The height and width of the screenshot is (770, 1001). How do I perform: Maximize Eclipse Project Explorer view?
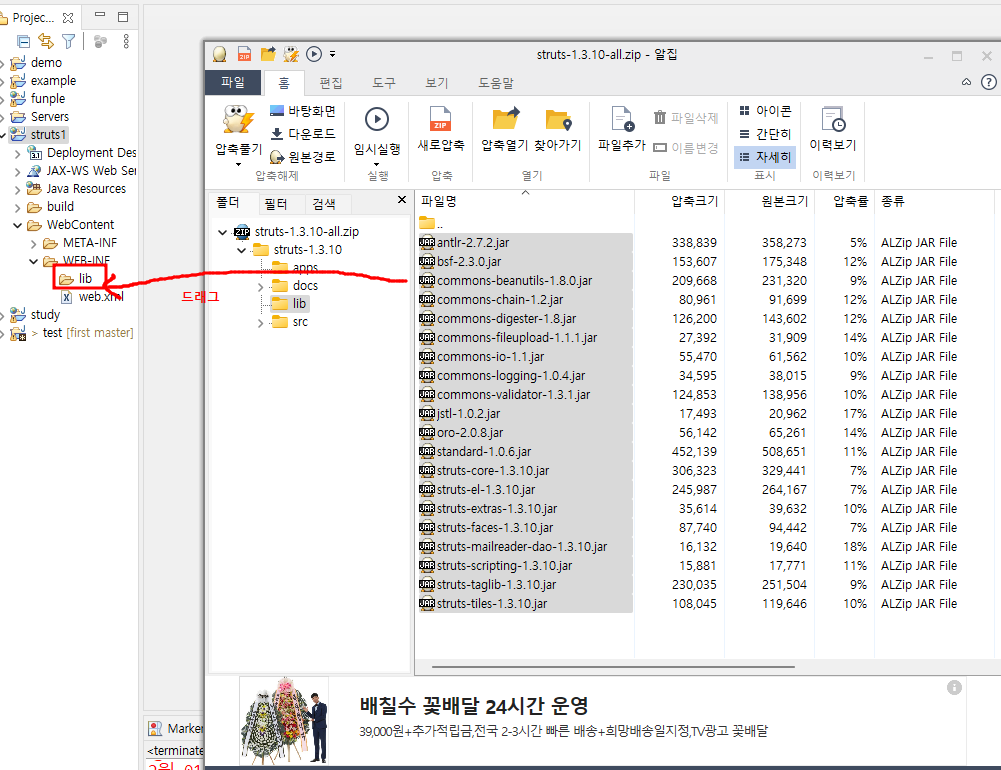point(123,17)
